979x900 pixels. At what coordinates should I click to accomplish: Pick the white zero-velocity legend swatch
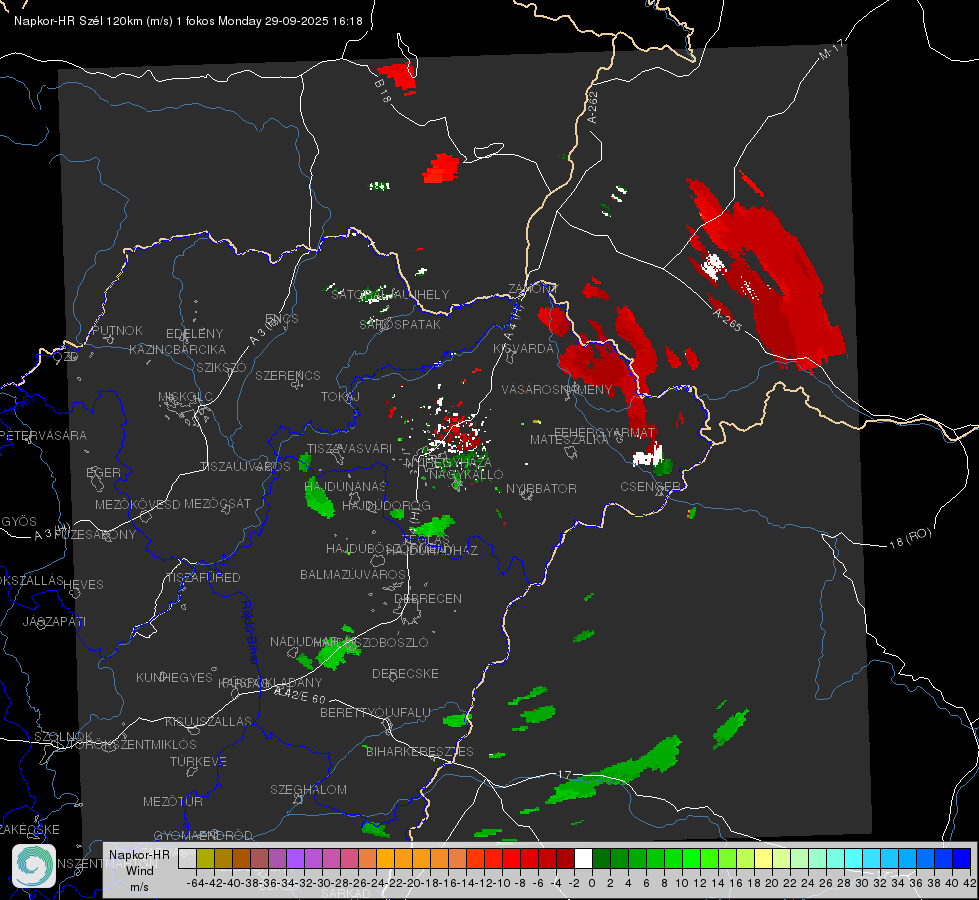pyautogui.click(x=583, y=859)
